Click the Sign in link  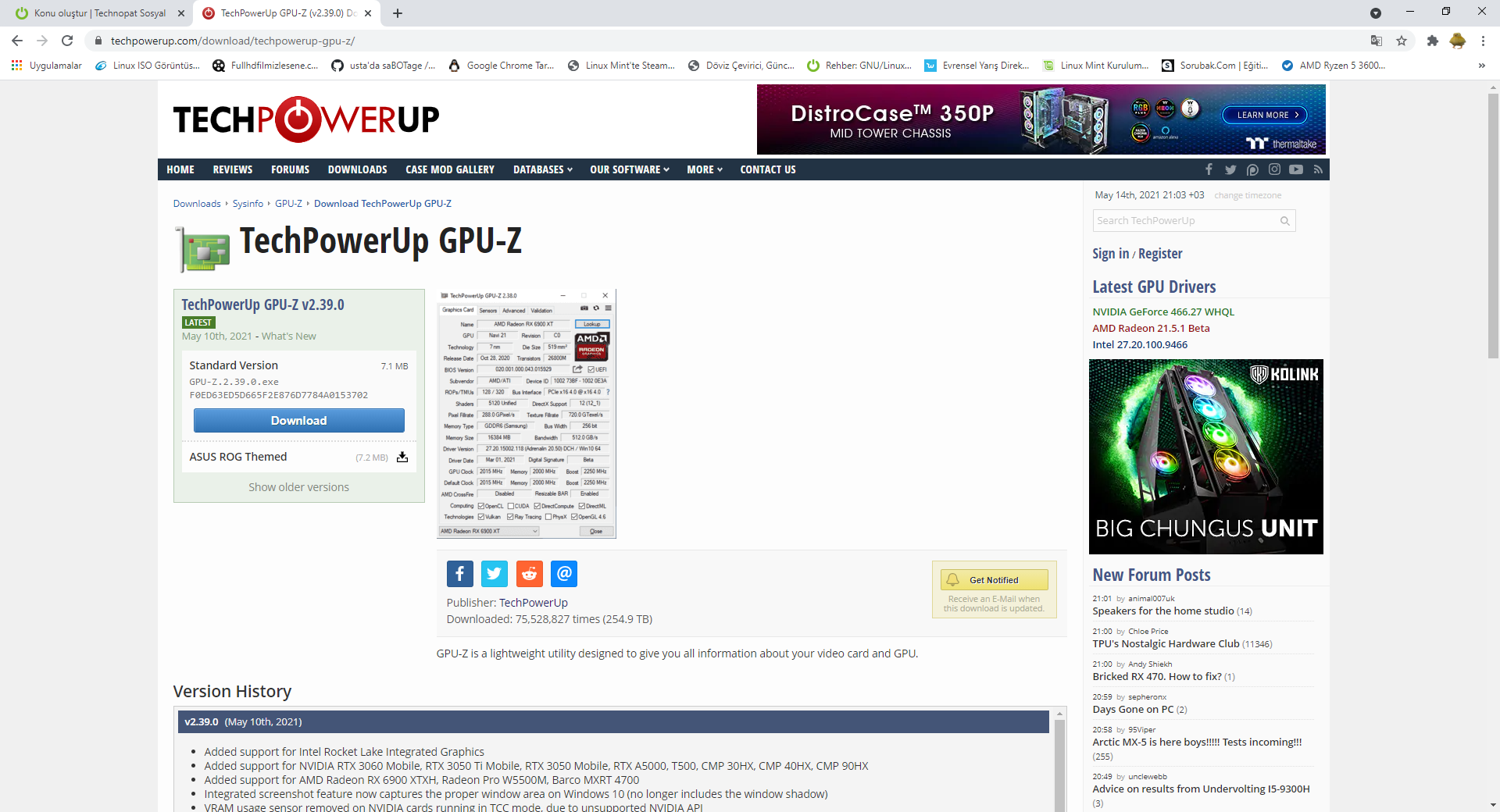coord(1111,254)
